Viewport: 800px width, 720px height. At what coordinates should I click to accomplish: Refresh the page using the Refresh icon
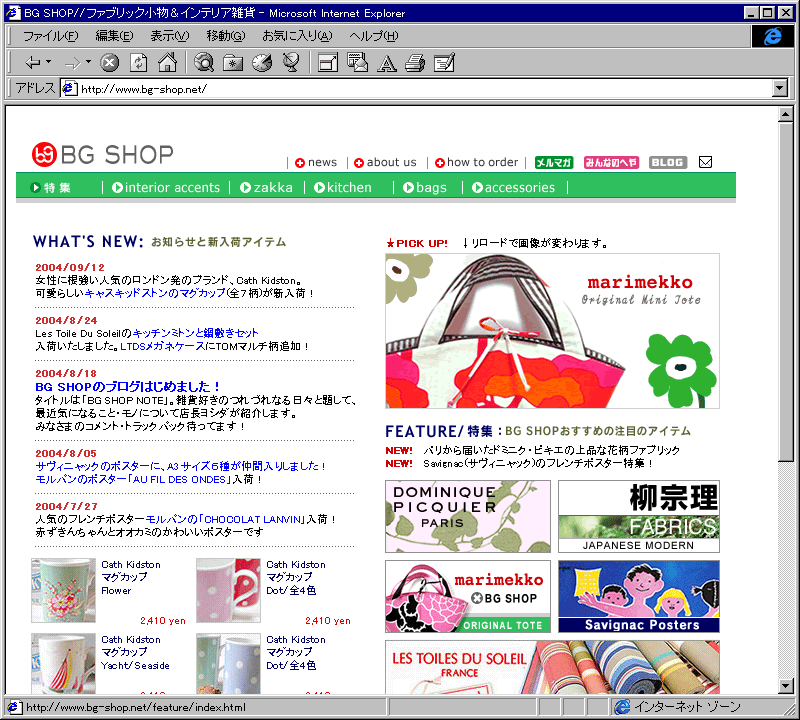click(138, 63)
